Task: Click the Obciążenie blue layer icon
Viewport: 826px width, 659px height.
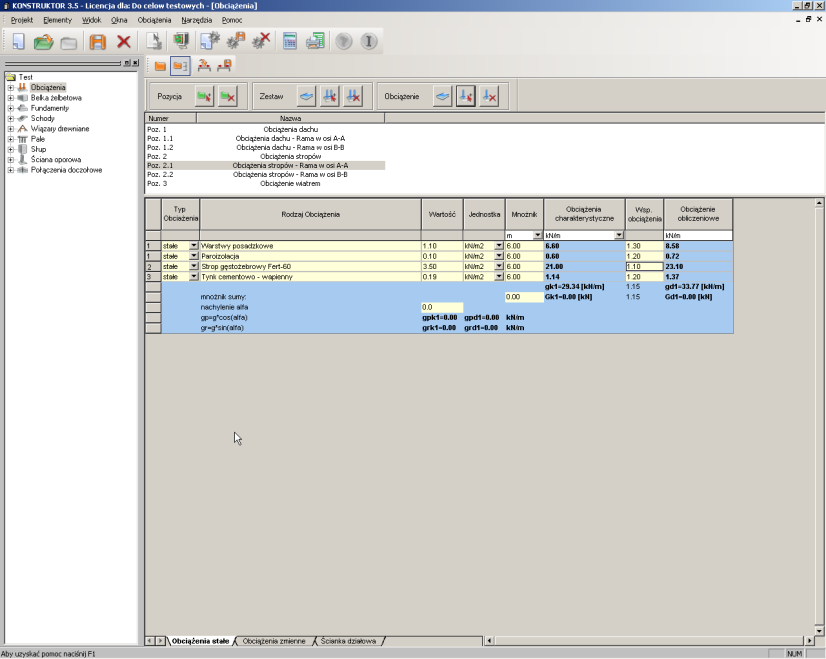Action: 443,96
